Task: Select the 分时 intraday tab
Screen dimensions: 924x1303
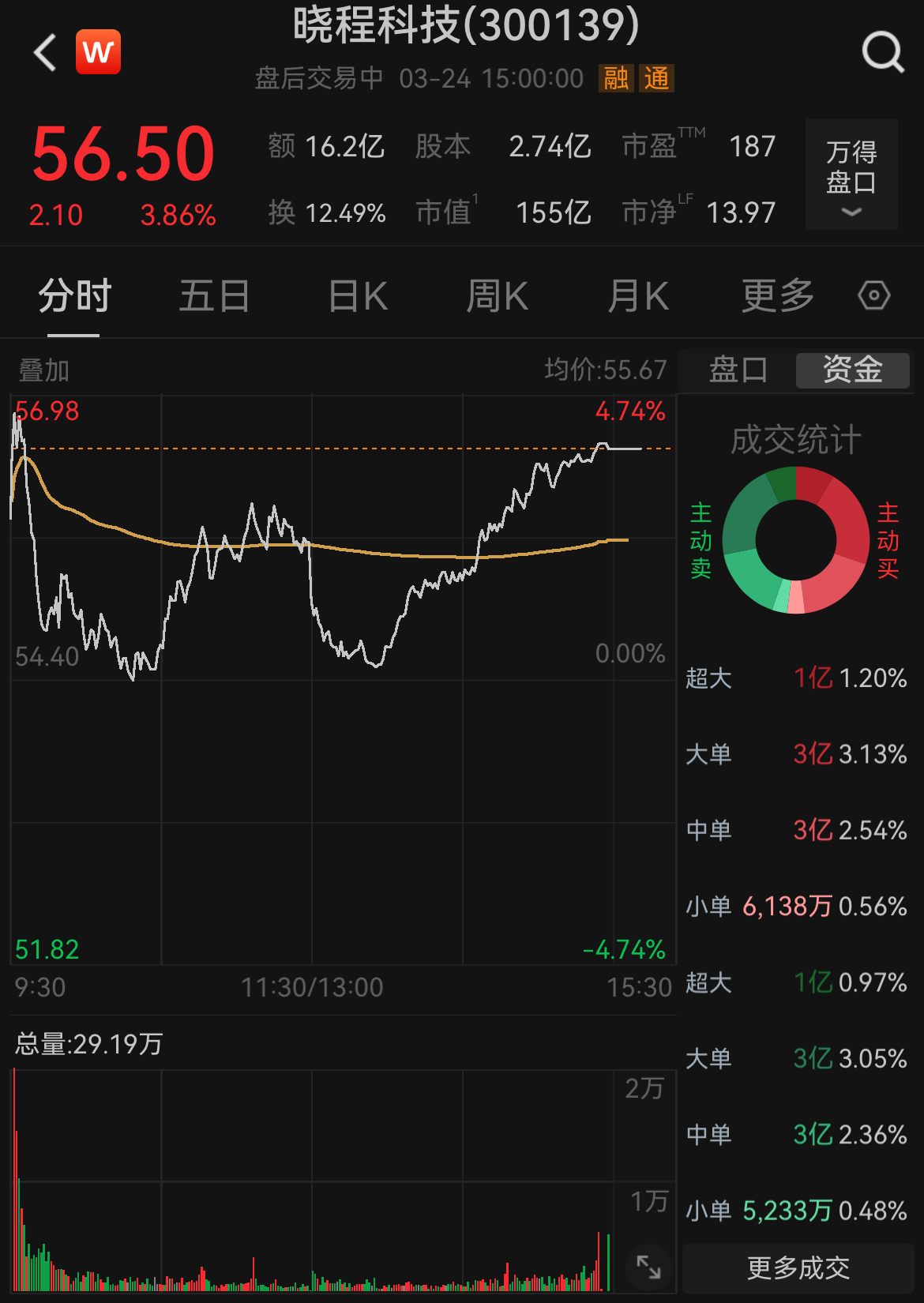Action: (75, 296)
